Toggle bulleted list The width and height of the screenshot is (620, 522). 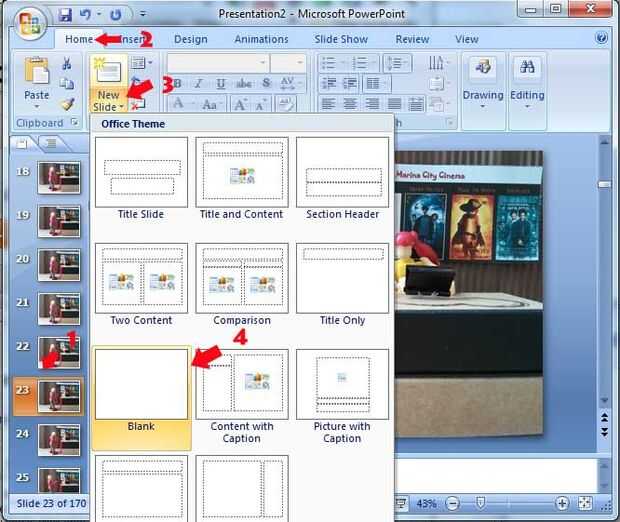pyautogui.click(x=332, y=63)
